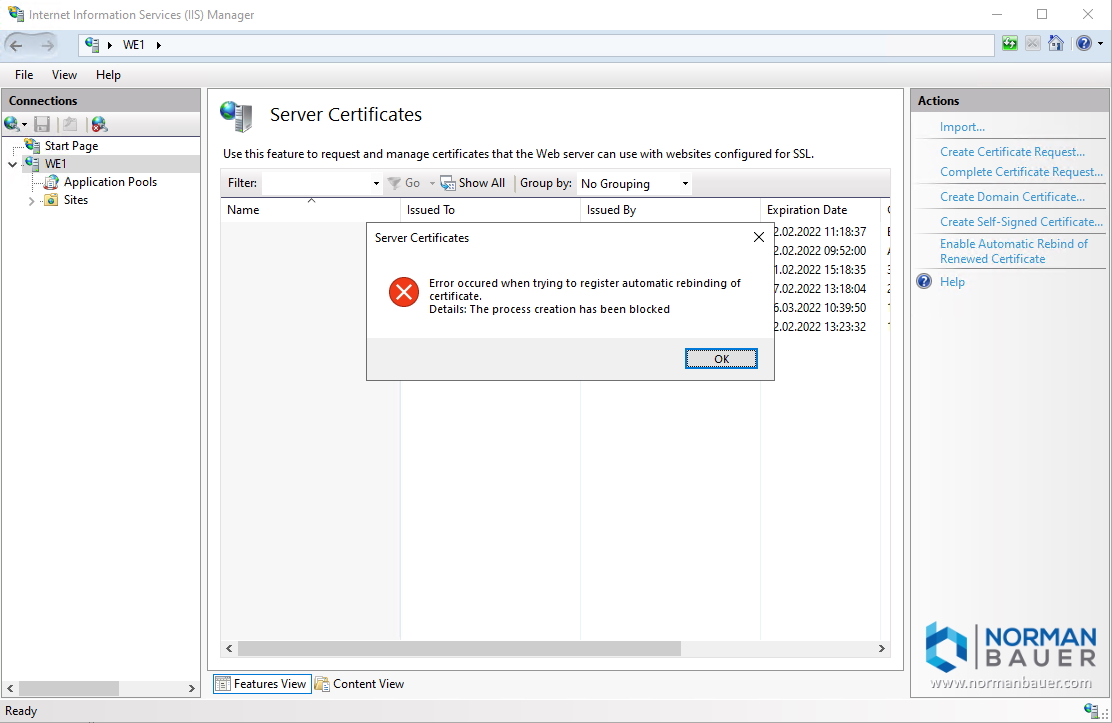The height and width of the screenshot is (723, 1112).
Task: Click Create Self-Signed Certificate... link
Action: click(x=1021, y=221)
